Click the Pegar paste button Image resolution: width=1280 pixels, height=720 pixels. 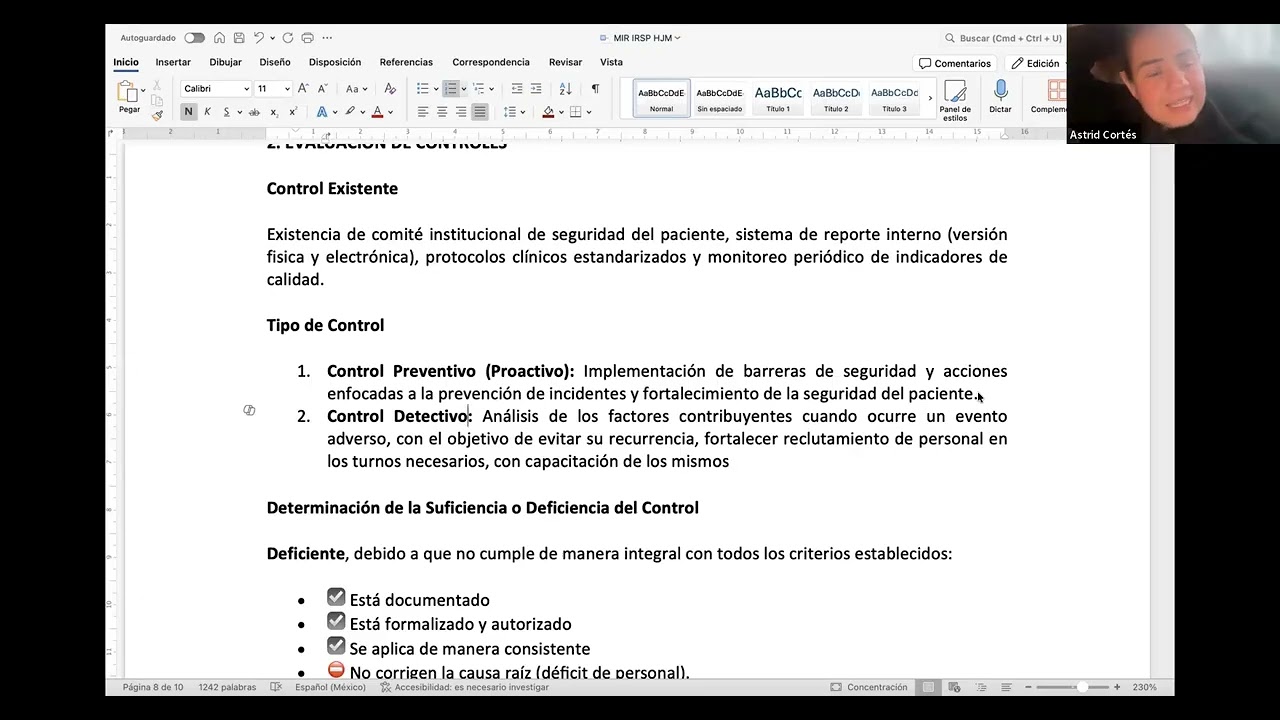click(129, 97)
